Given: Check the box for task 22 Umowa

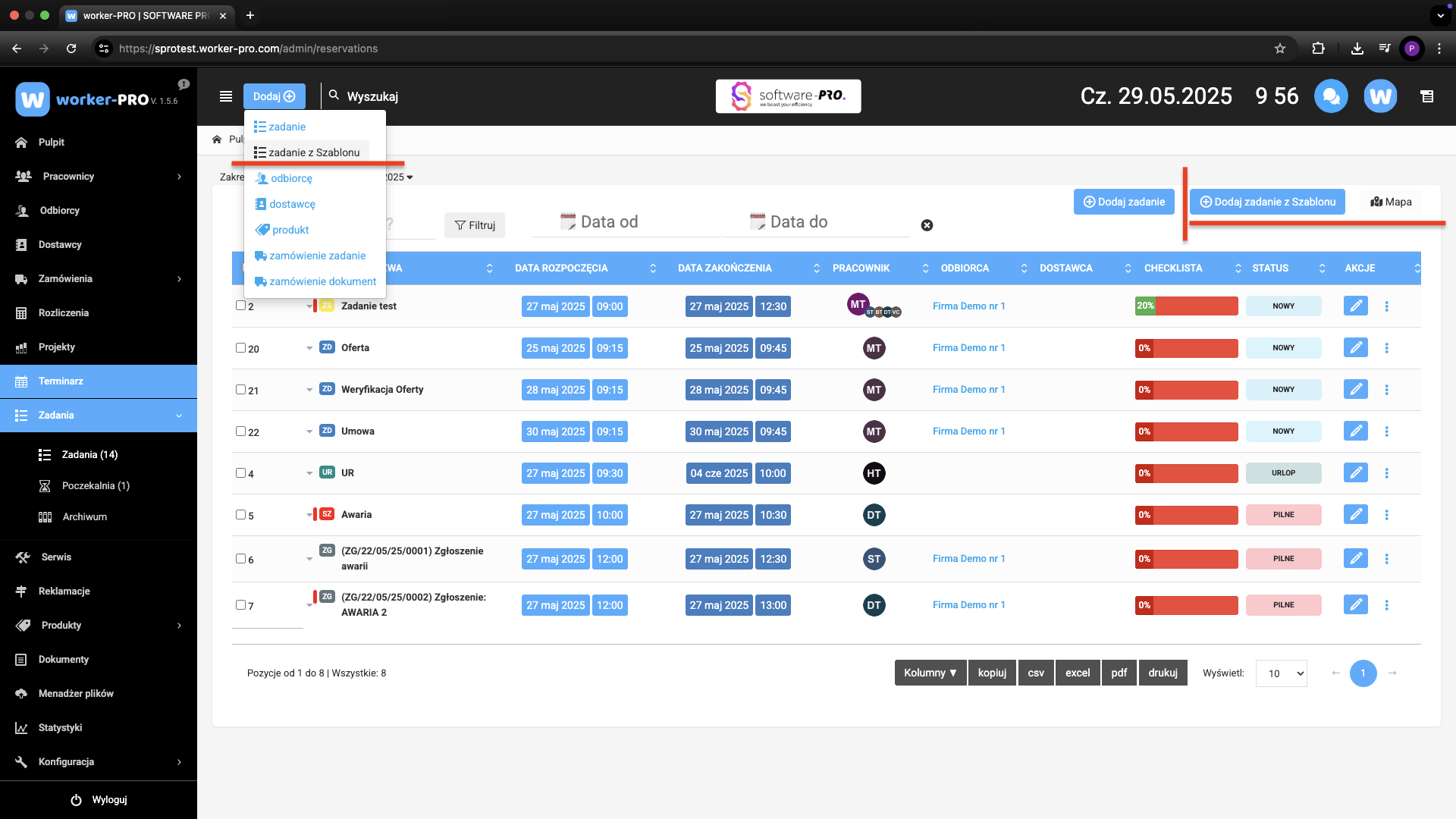Looking at the screenshot, I should point(240,431).
